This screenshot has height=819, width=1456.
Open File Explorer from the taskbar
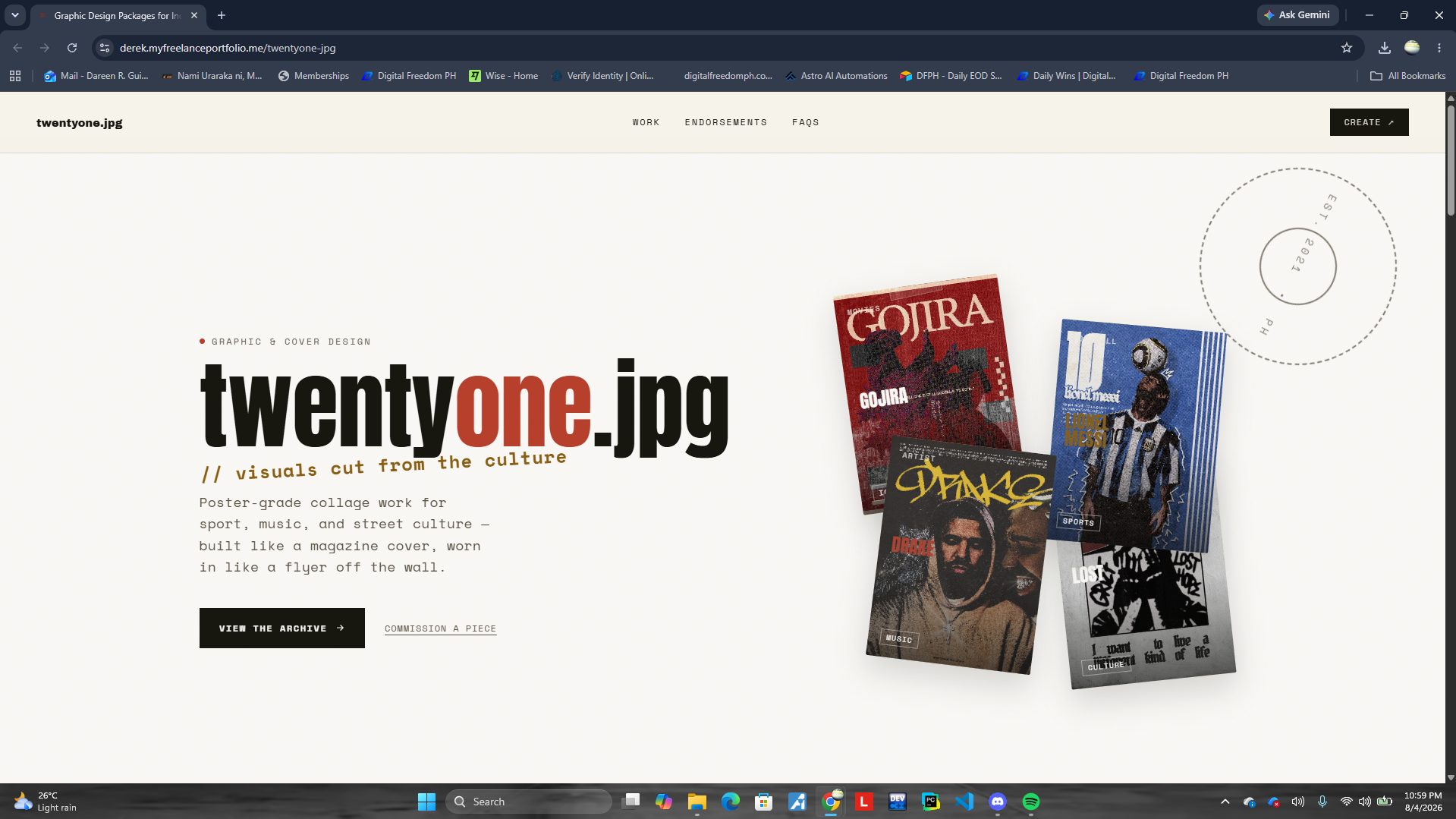click(x=697, y=802)
